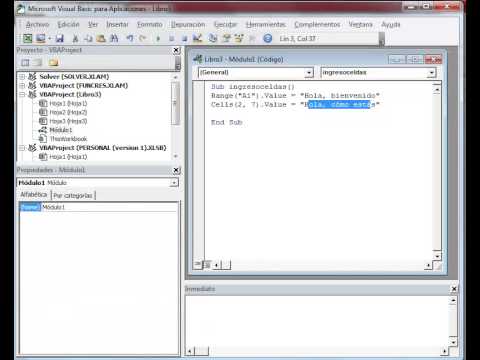
Task: Toggle Design Mode toolbar icon
Action: (x=197, y=39)
